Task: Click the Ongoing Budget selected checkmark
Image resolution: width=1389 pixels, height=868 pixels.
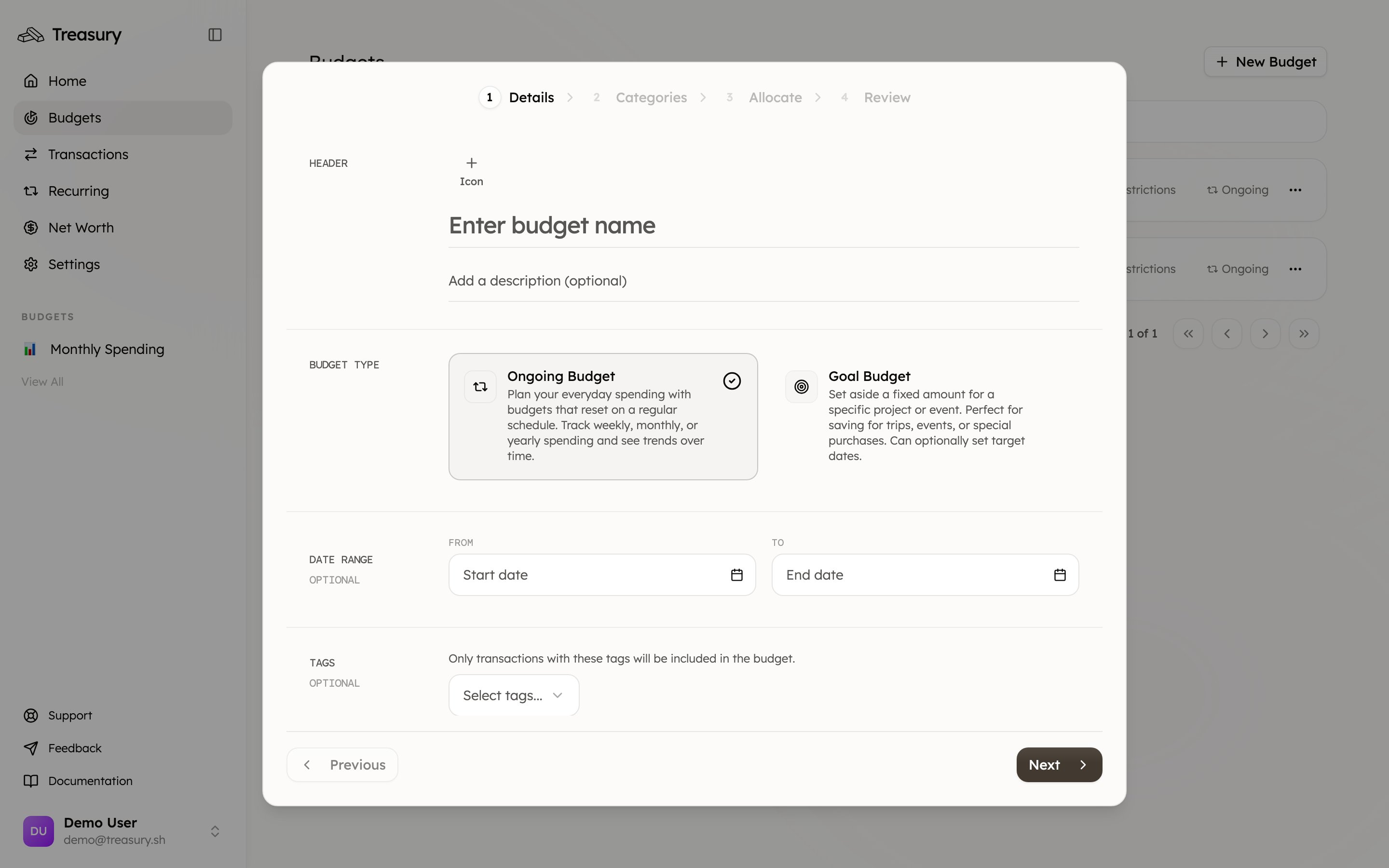Action: (732, 381)
